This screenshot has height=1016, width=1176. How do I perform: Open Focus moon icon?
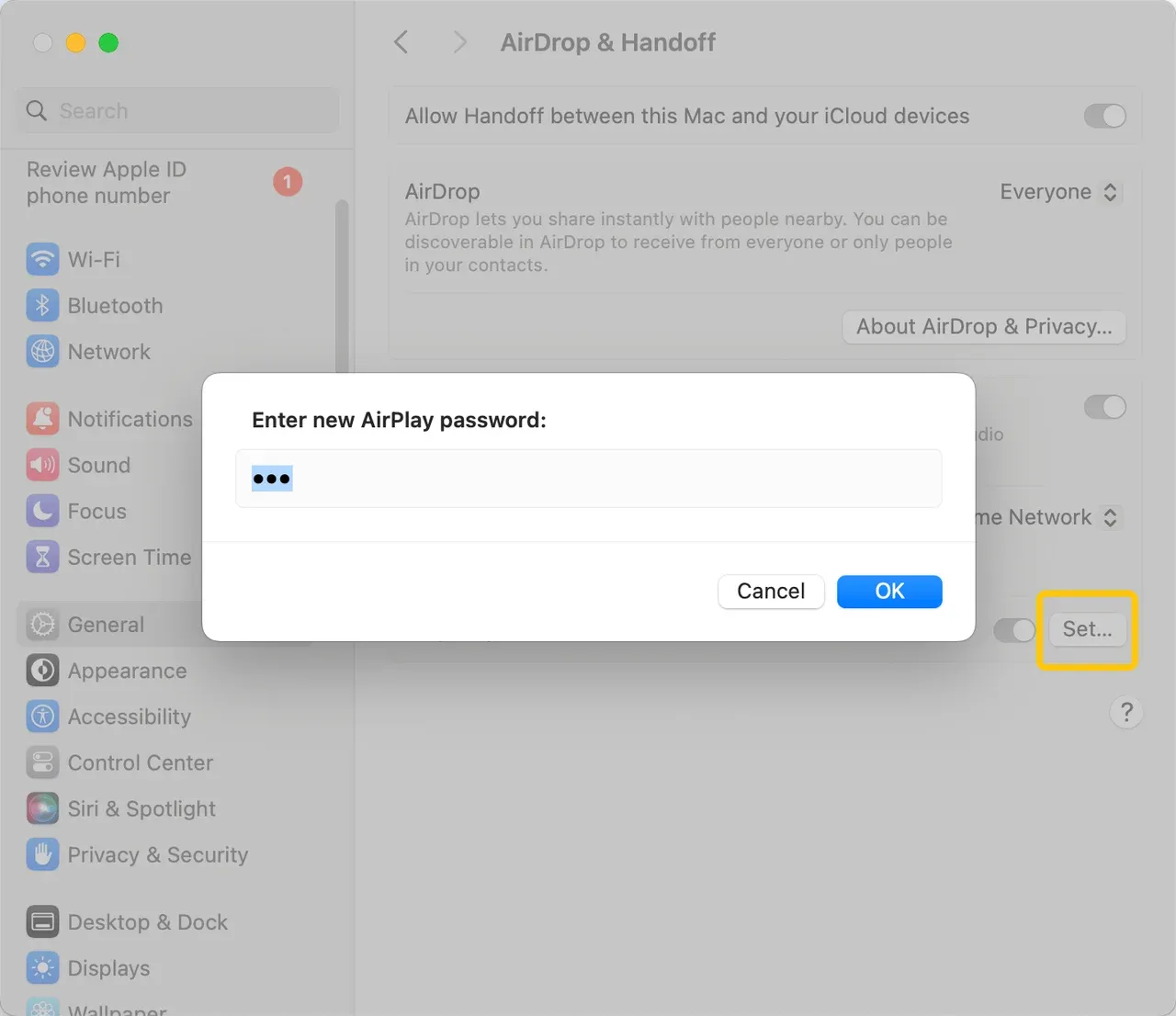(42, 511)
